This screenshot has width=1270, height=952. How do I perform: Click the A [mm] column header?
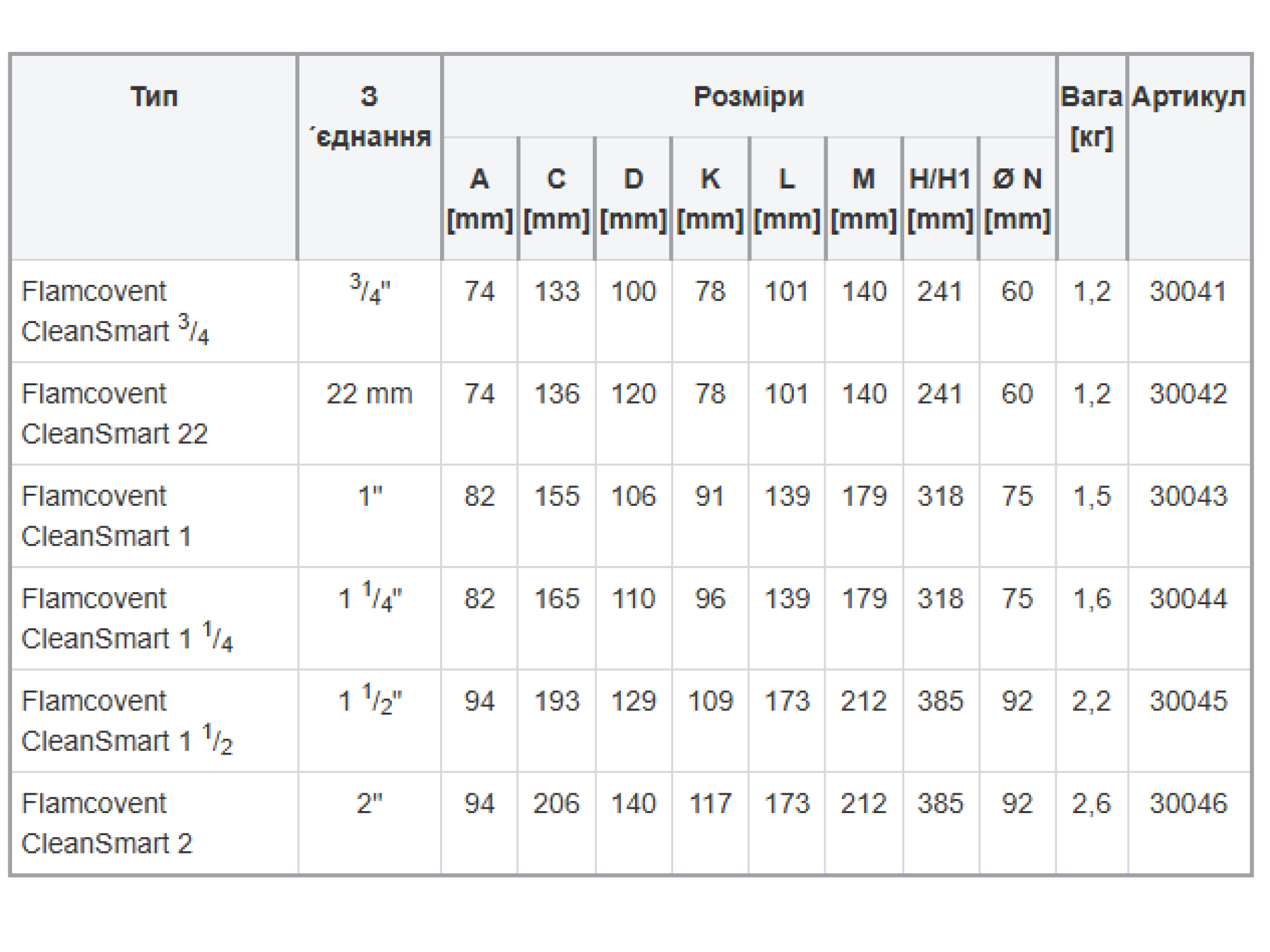[480, 199]
